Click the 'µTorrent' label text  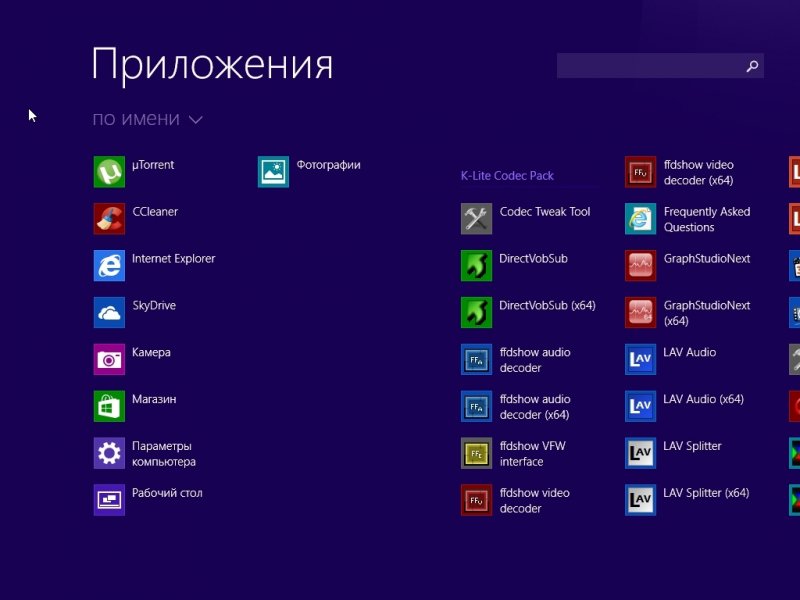pyautogui.click(x=153, y=165)
